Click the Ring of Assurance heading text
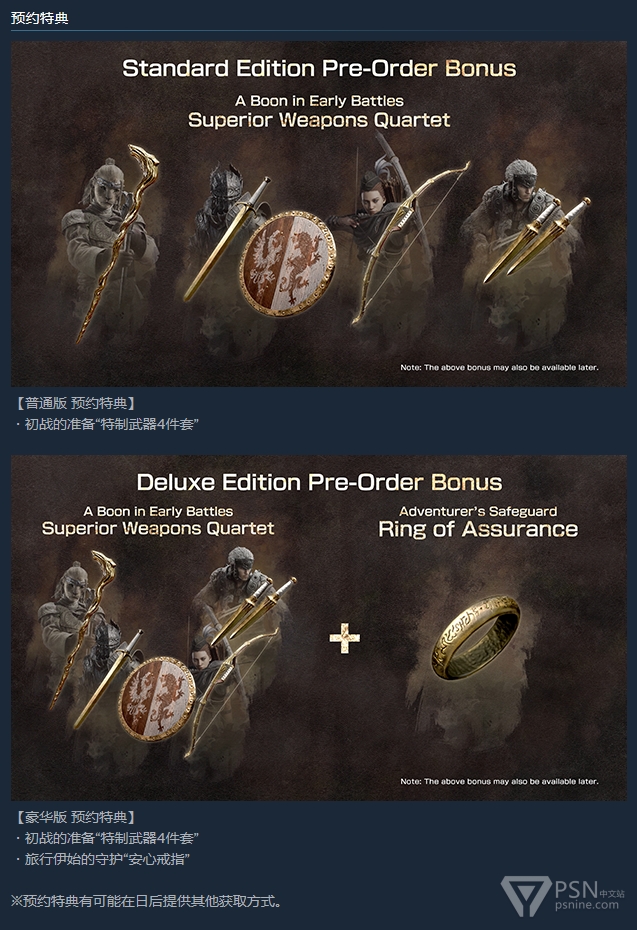Image resolution: width=637 pixels, height=930 pixels. coord(478,528)
